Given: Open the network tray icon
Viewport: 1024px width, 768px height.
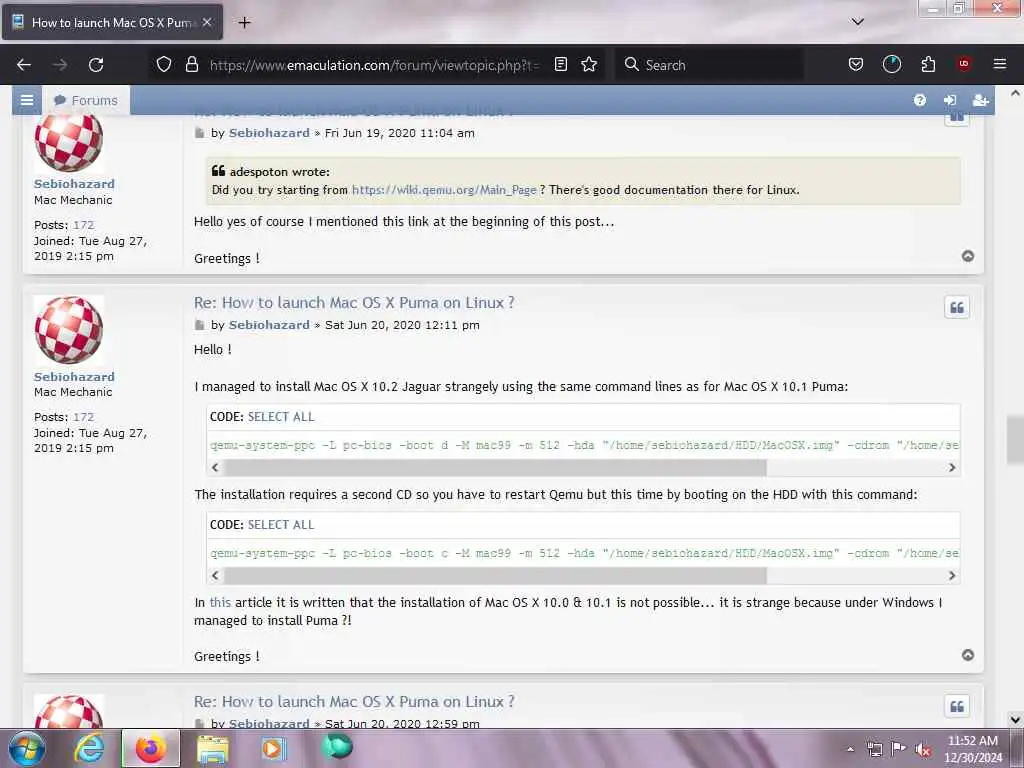Looking at the screenshot, I should (874, 749).
